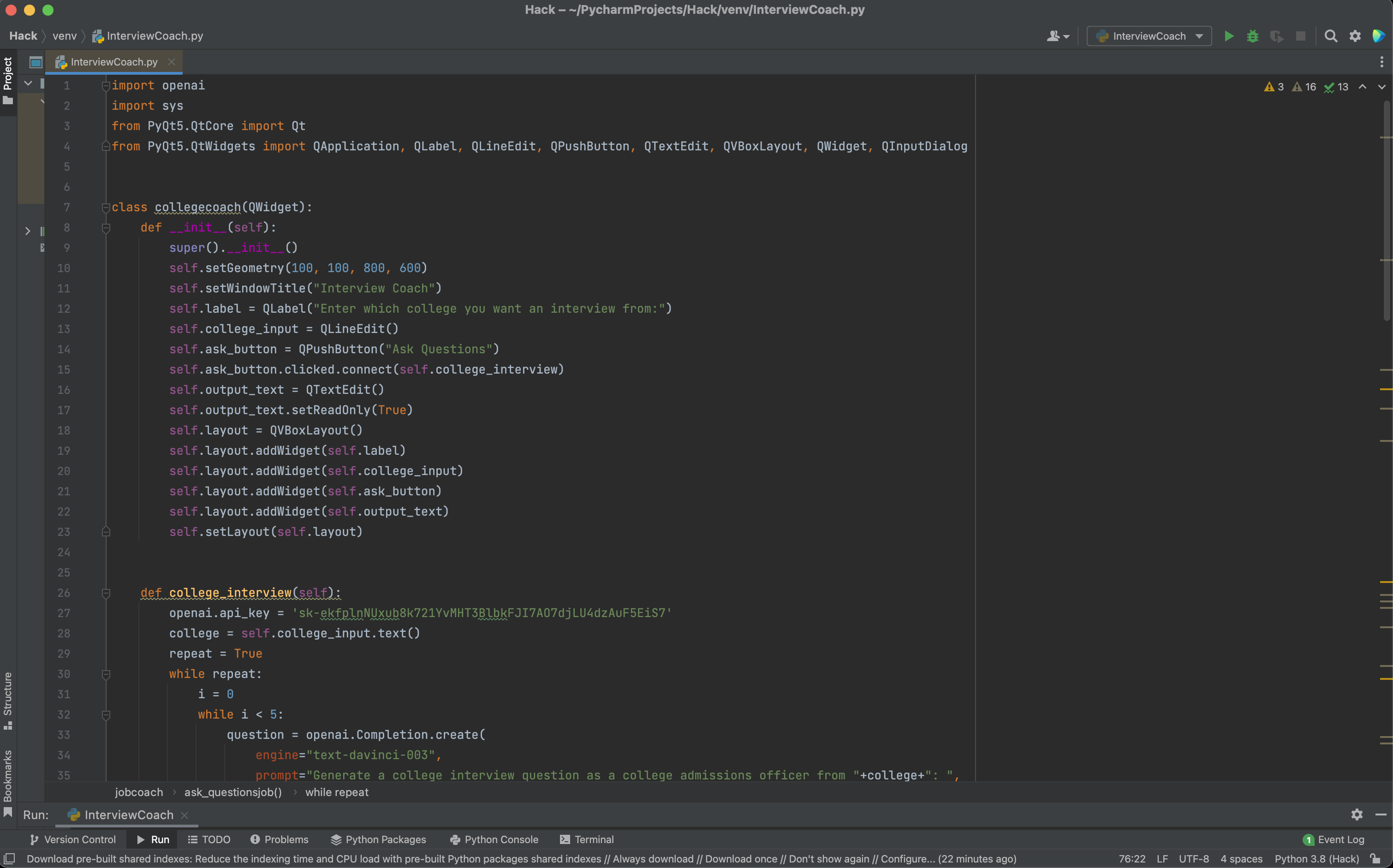1393x868 pixels.
Task: Run the InterviewCoach configuration with the green play icon
Action: [x=1228, y=36]
